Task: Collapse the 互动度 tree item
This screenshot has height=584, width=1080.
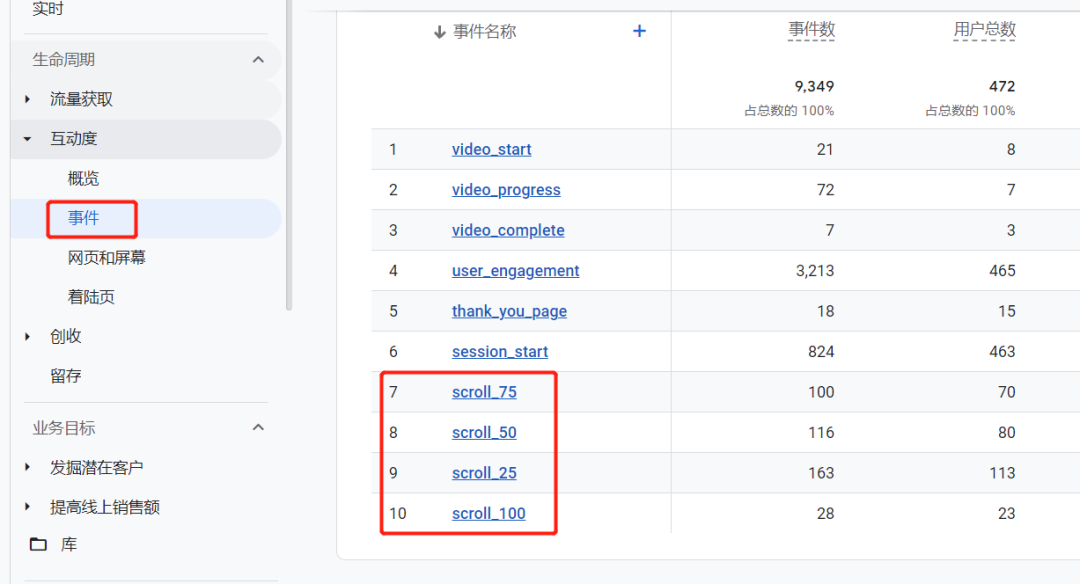Action: pyautogui.click(x=28, y=139)
